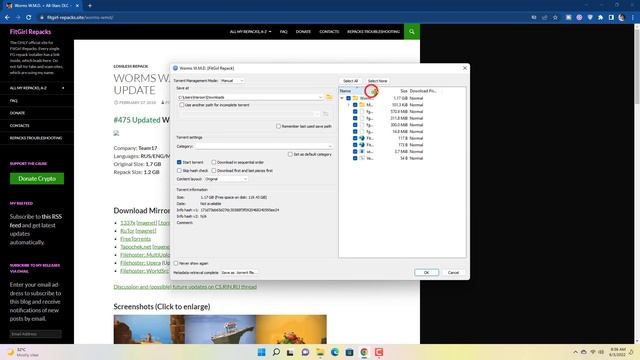
Task: Open Contacts in the left sidebar
Action: click(x=20, y=125)
